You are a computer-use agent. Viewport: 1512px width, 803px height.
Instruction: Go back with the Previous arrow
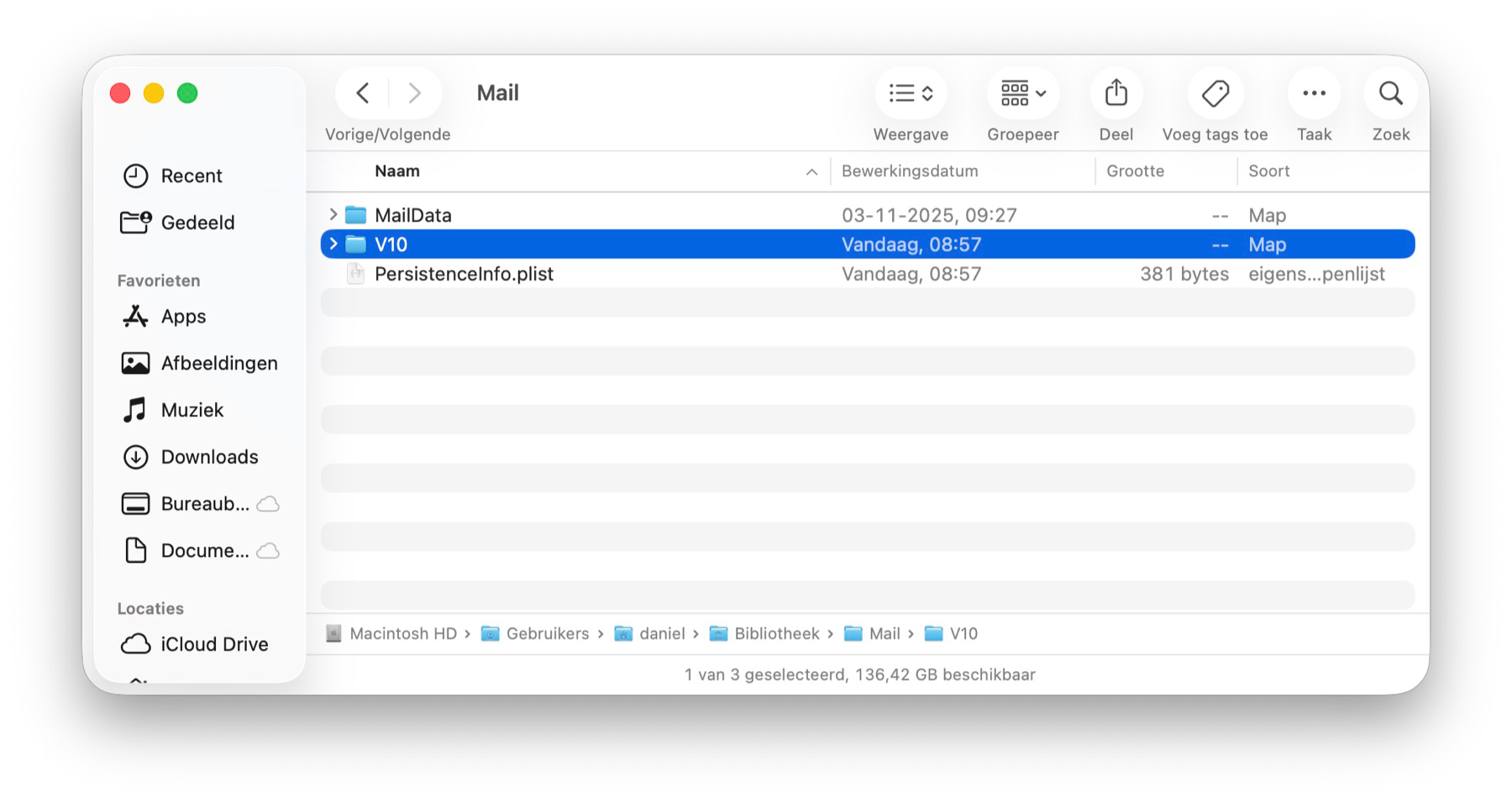point(363,92)
